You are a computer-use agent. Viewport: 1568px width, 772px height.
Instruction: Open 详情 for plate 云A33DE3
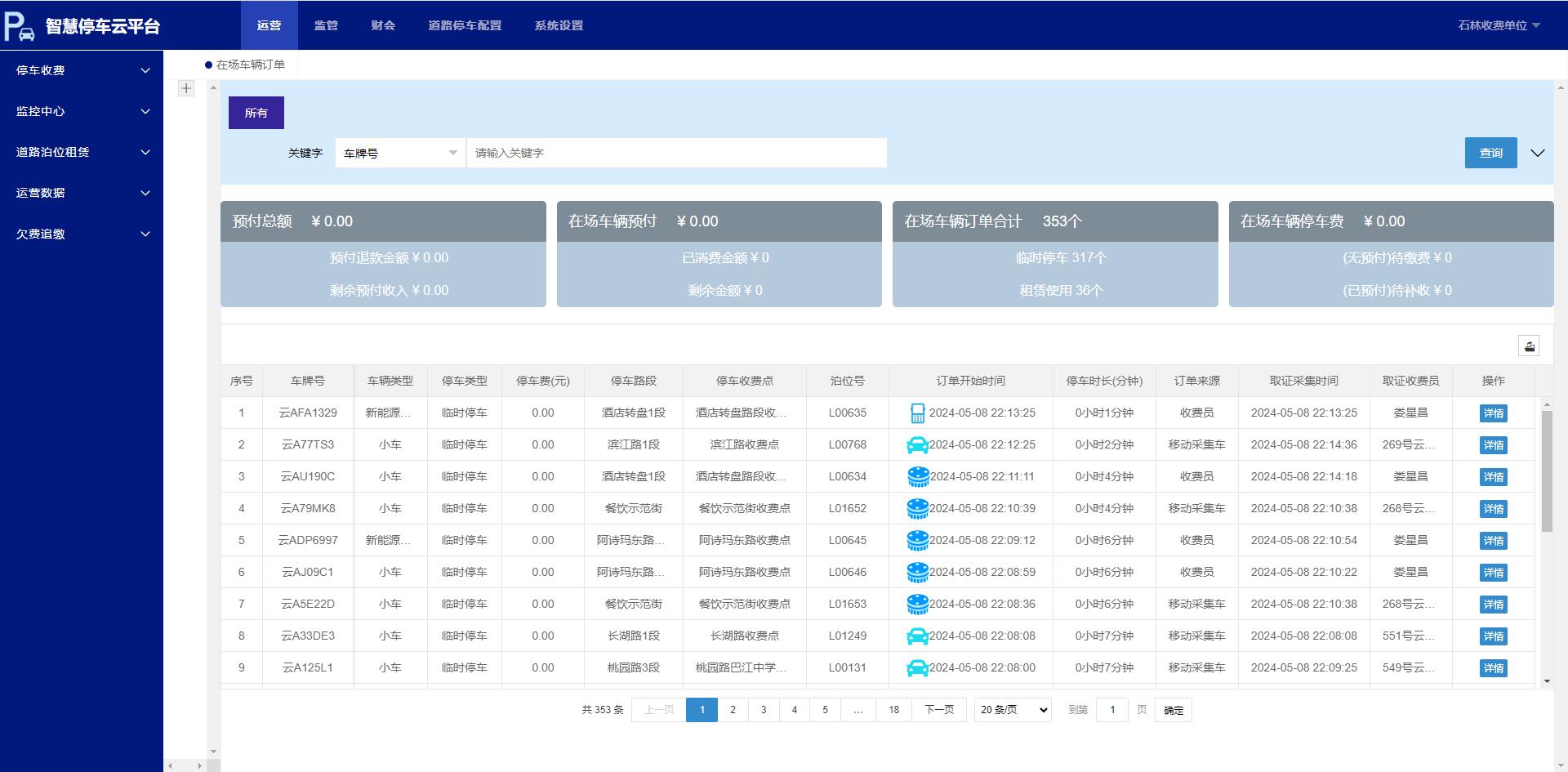click(1494, 636)
